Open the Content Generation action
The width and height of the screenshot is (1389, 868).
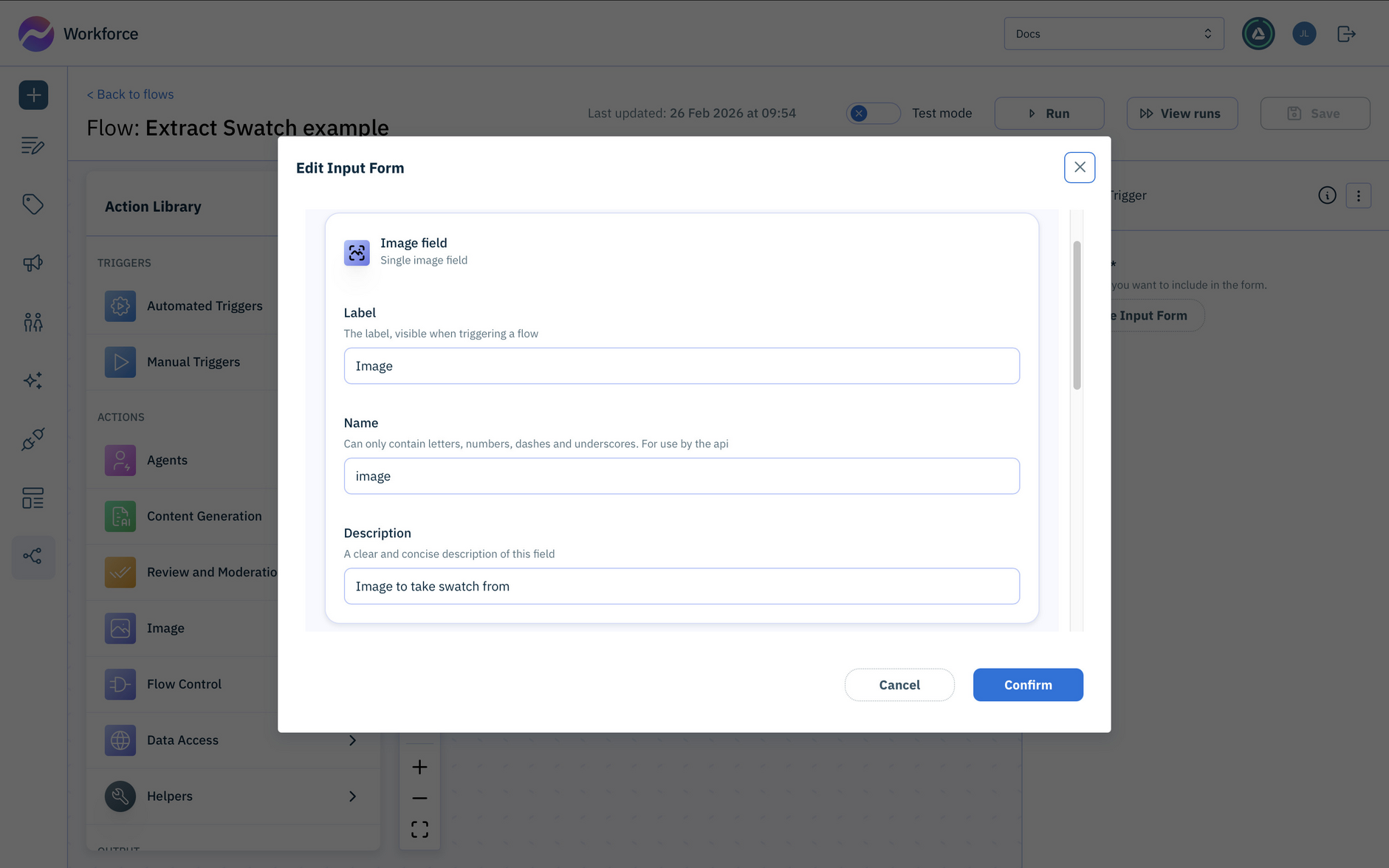point(205,516)
